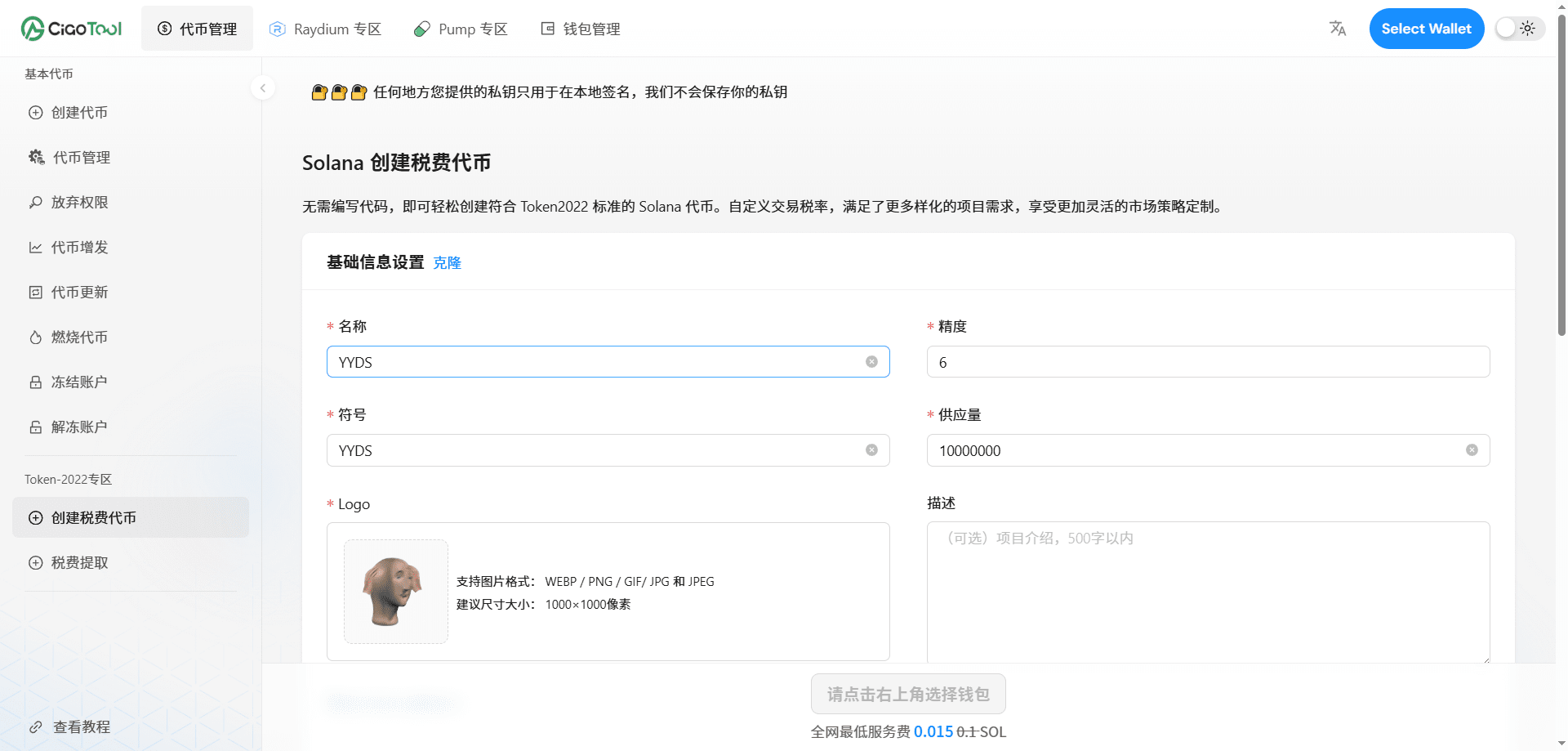Collapse the left sidebar with chevron
Screen dimensions: 1568x751
262,88
